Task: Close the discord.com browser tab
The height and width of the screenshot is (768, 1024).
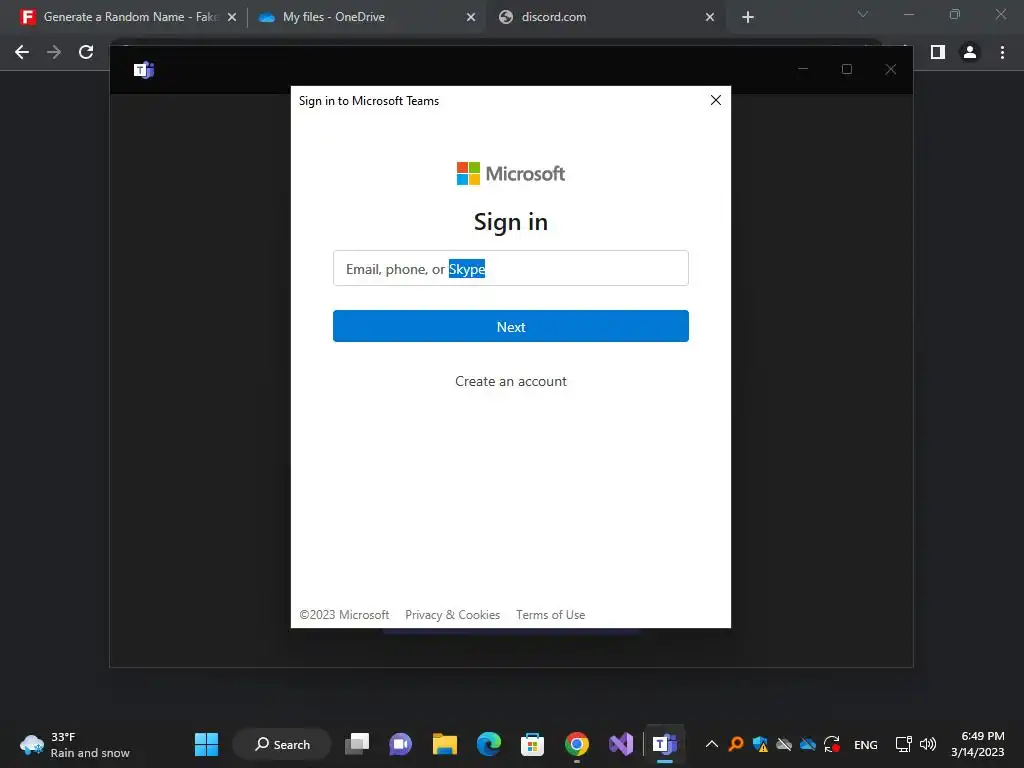Action: click(710, 17)
